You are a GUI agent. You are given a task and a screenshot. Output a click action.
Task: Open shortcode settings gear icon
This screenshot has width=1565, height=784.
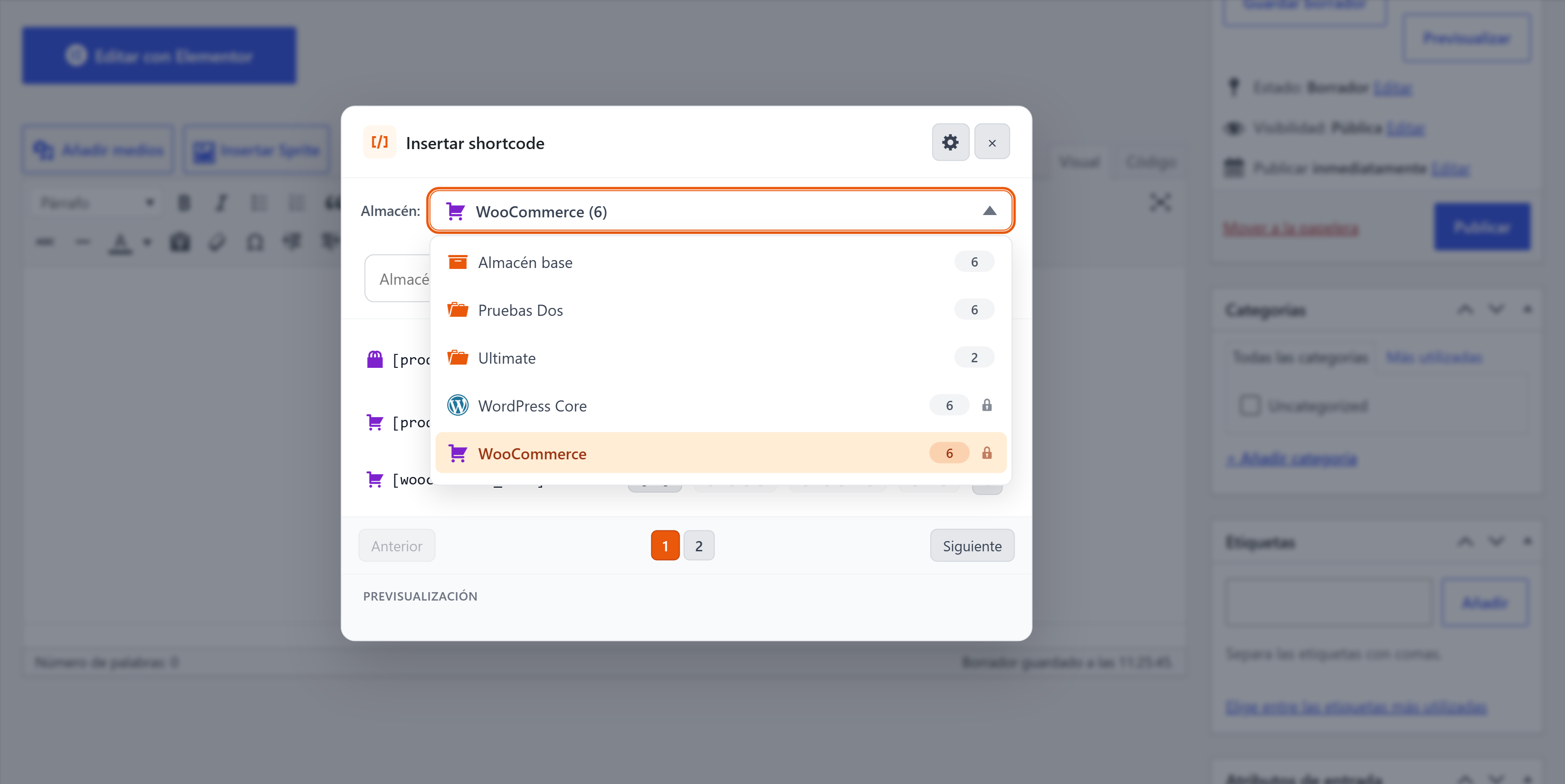[x=950, y=142]
